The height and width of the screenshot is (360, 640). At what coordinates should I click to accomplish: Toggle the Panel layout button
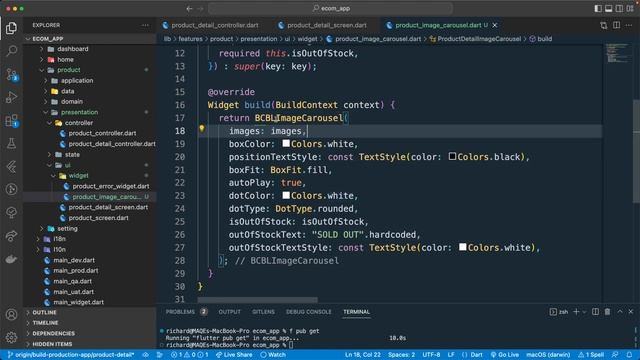tap(609, 8)
